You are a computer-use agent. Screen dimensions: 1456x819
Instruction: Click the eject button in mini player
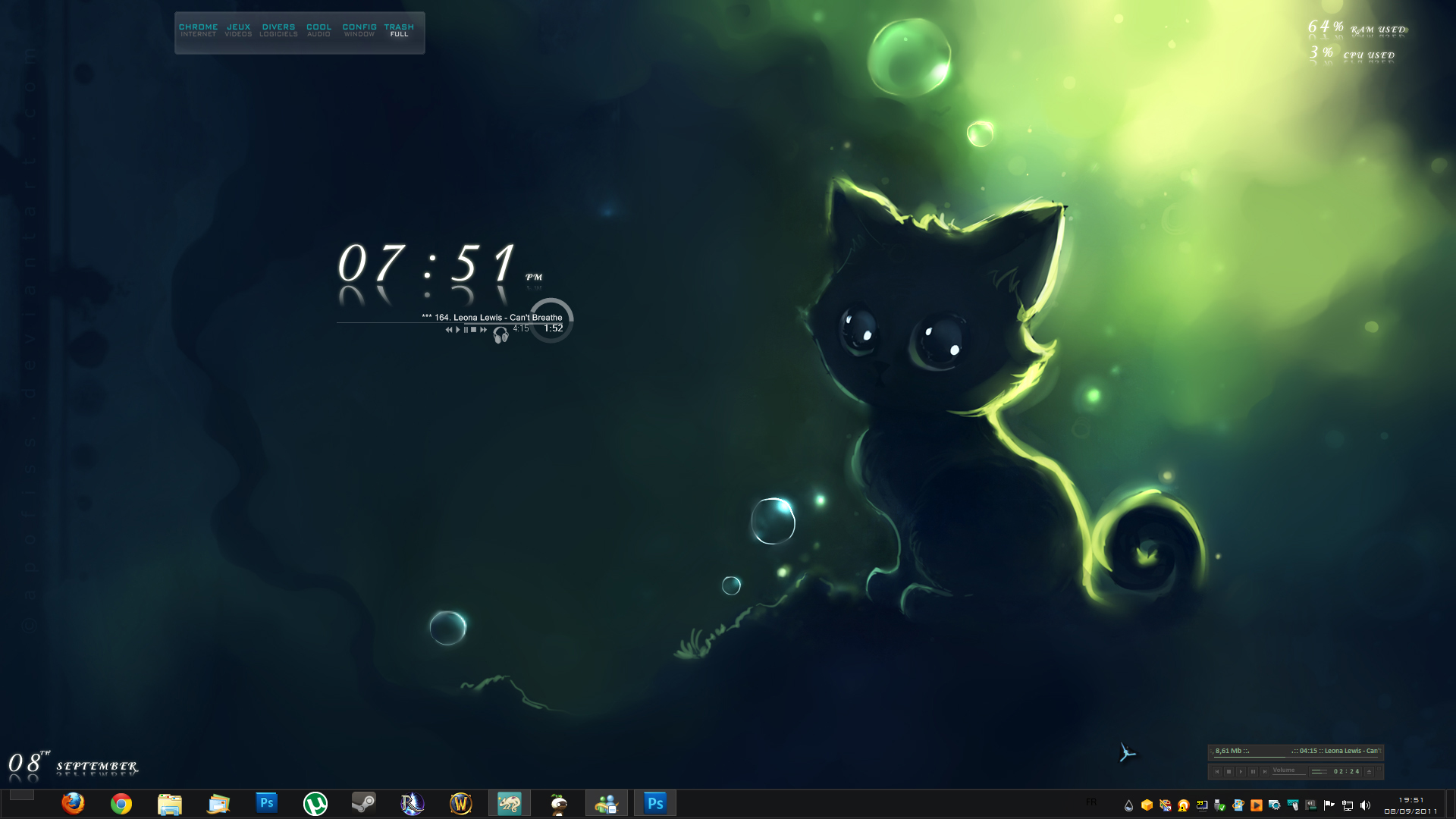pos(1369,771)
